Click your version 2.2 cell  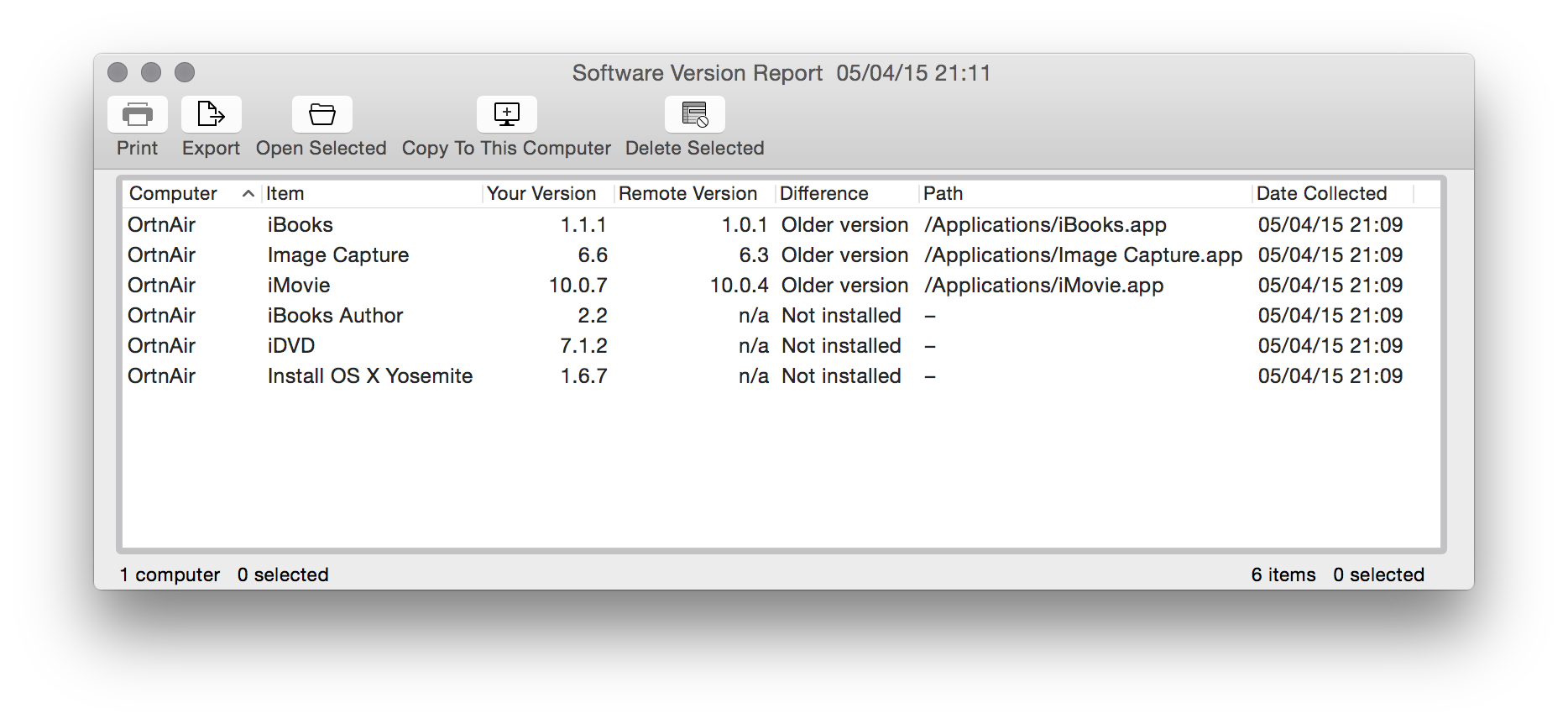click(x=593, y=316)
